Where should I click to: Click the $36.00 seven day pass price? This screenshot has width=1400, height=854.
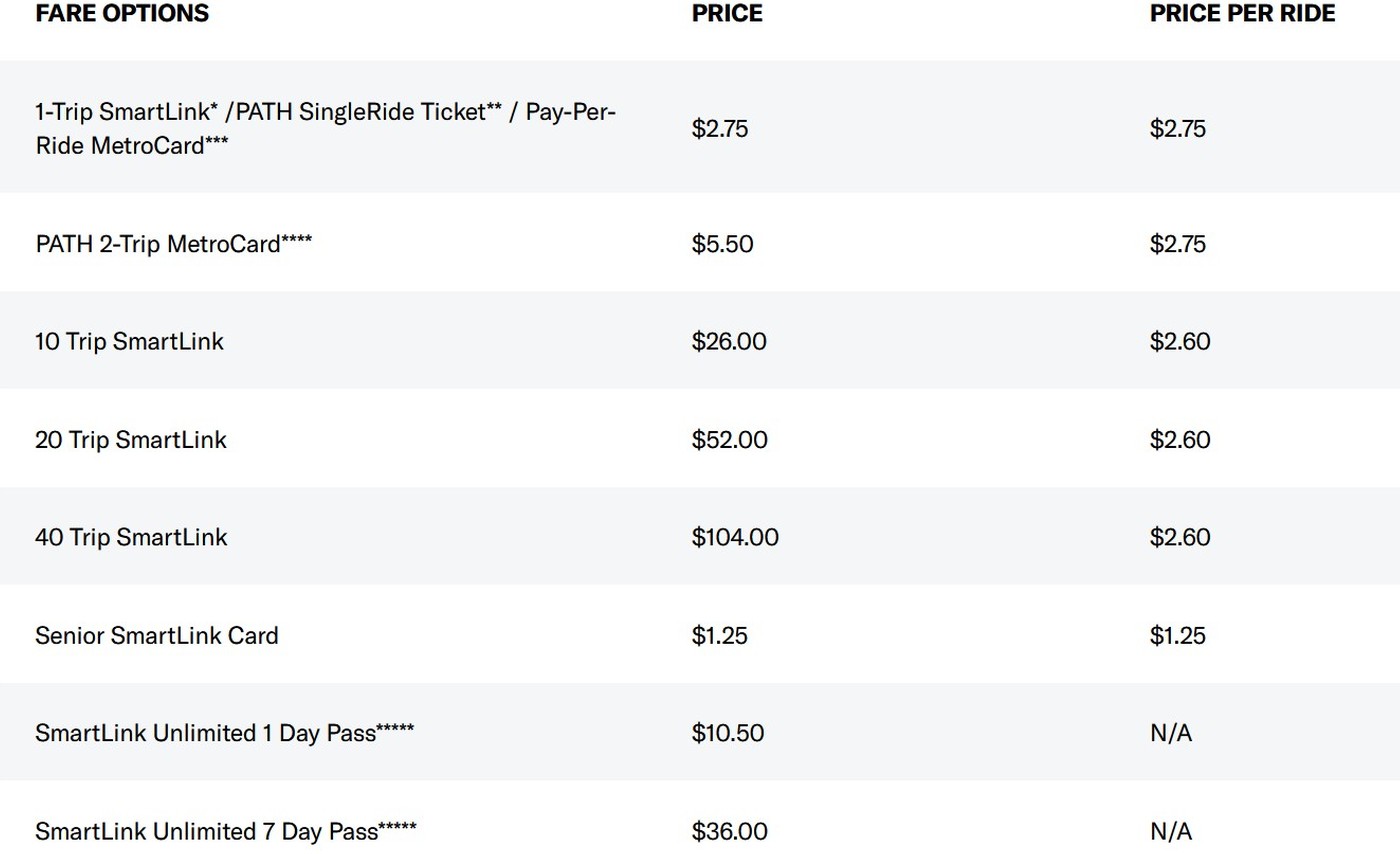click(730, 831)
